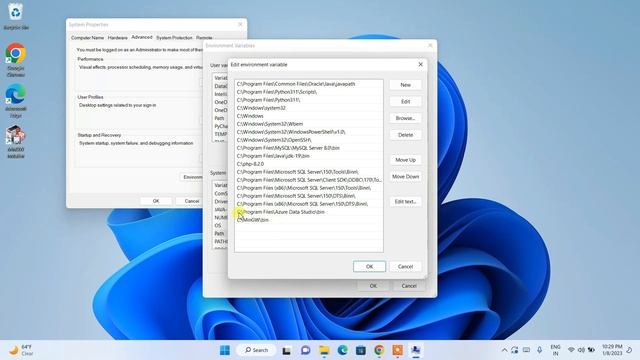Select the MySQL Server 8.0\bin entry
The height and width of the screenshot is (360, 640).
pos(309,148)
